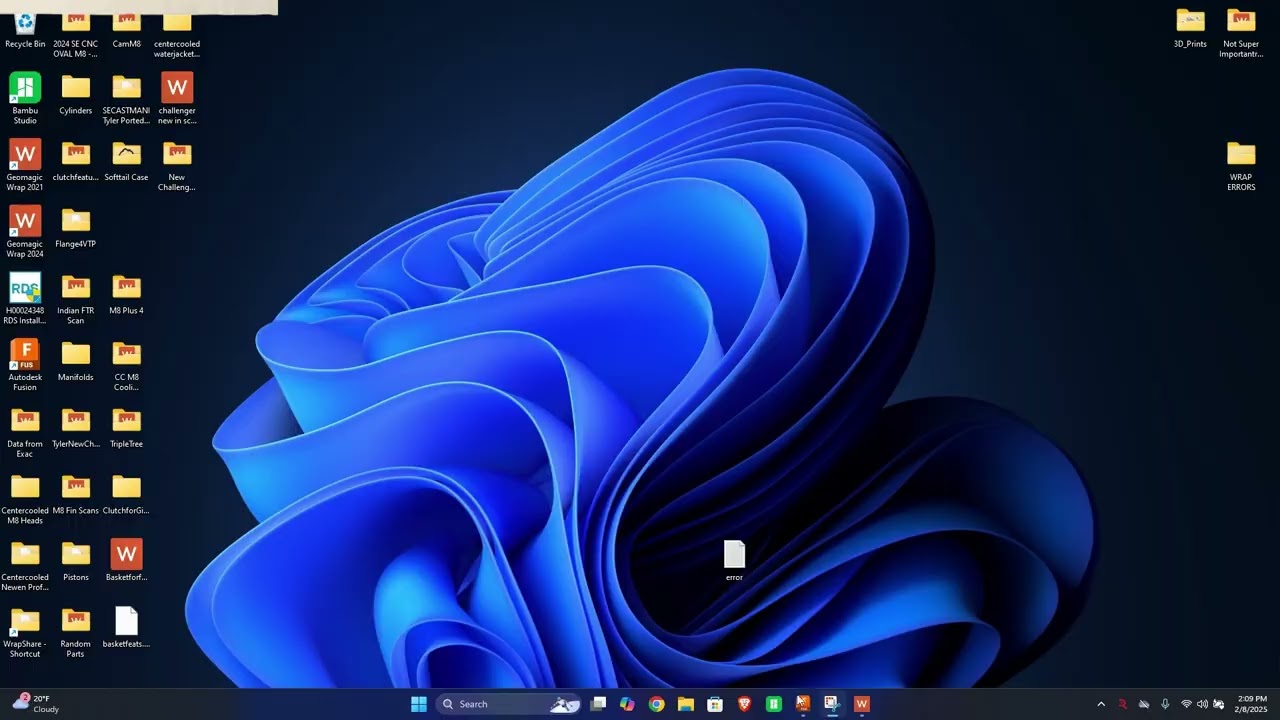Select the Cylinders folder

tap(76, 94)
